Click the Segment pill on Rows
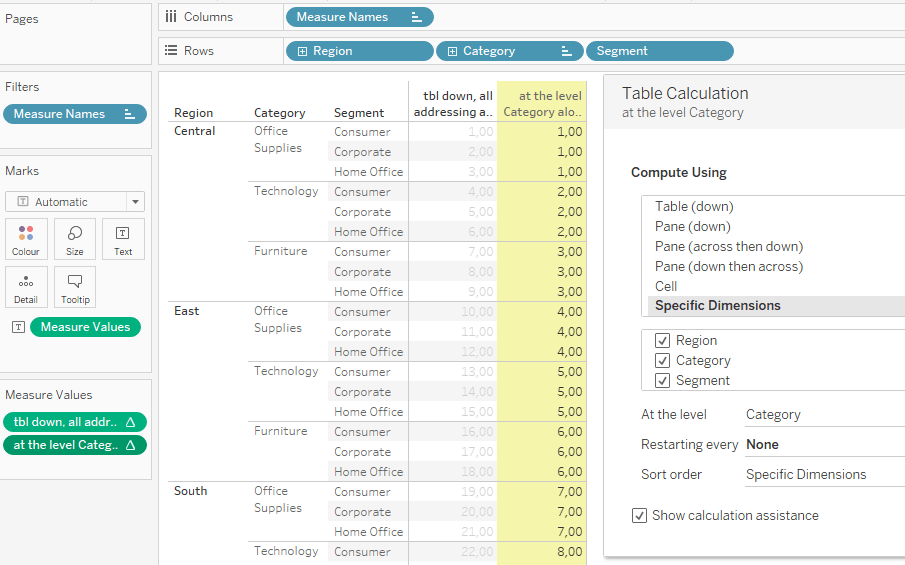This screenshot has height=565, width=905. tap(660, 51)
